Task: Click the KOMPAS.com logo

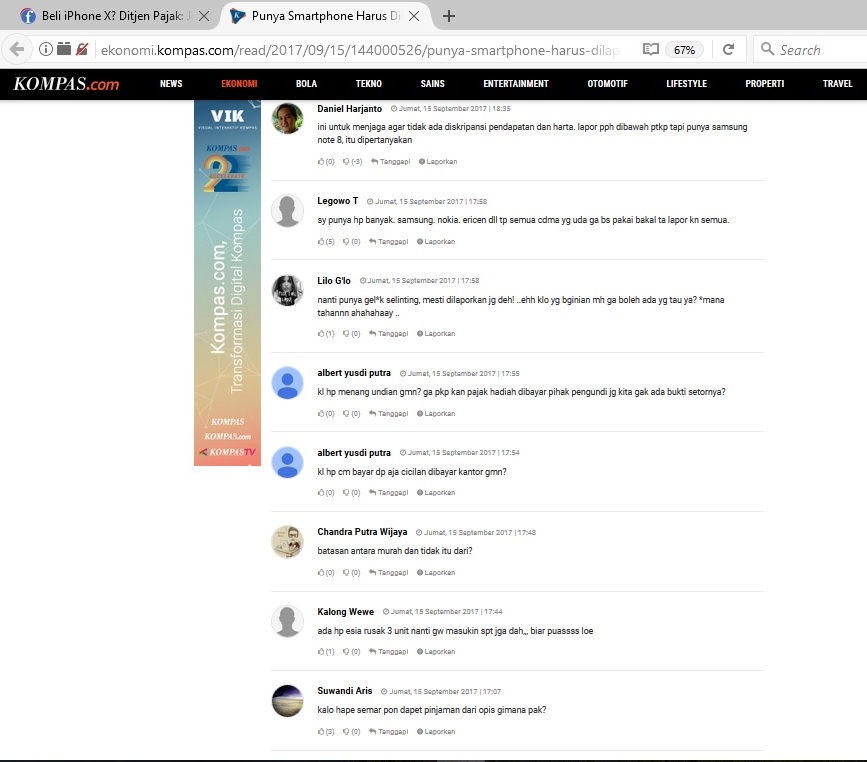Action: (x=66, y=84)
